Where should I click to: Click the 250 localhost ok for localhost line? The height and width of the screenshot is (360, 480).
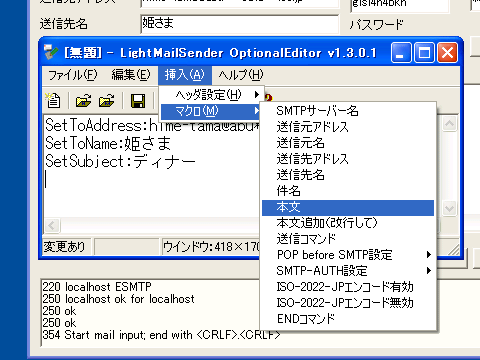[x=118, y=299]
